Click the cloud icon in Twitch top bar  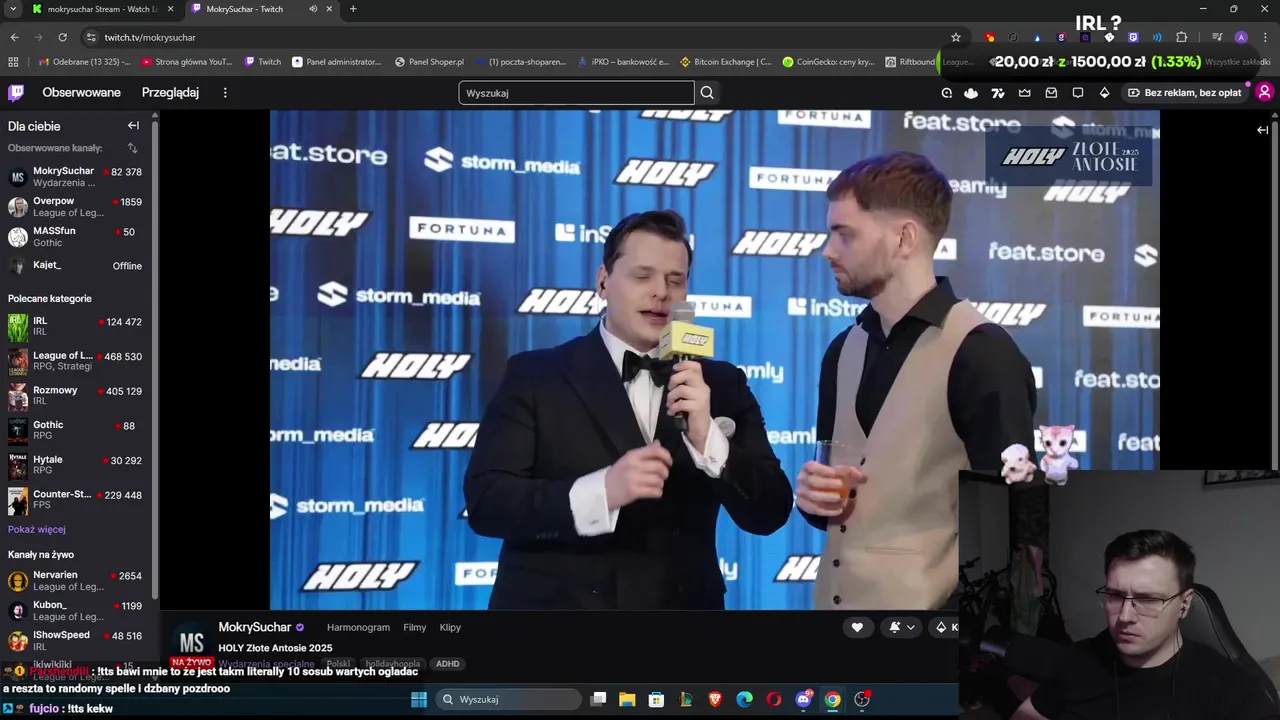tap(971, 93)
